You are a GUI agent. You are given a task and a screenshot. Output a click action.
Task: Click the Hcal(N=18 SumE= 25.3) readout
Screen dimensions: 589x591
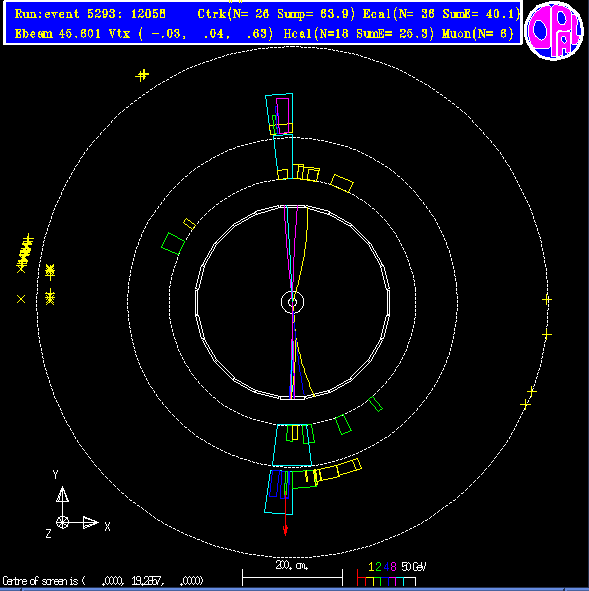(x=358, y=34)
